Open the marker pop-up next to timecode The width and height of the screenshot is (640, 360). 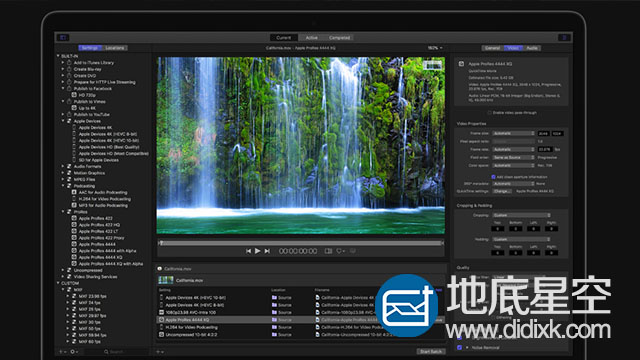tap(340, 251)
